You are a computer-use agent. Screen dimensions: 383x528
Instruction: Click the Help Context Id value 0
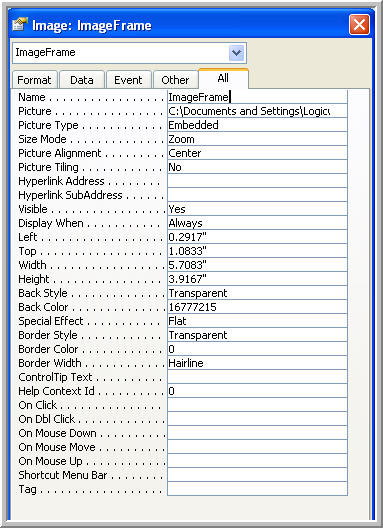coord(257,391)
